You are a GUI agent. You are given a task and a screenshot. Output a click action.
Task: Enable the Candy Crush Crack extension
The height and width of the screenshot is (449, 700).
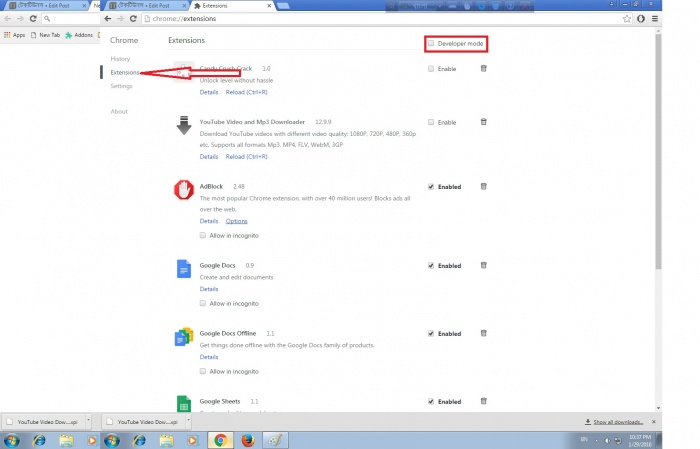431,69
